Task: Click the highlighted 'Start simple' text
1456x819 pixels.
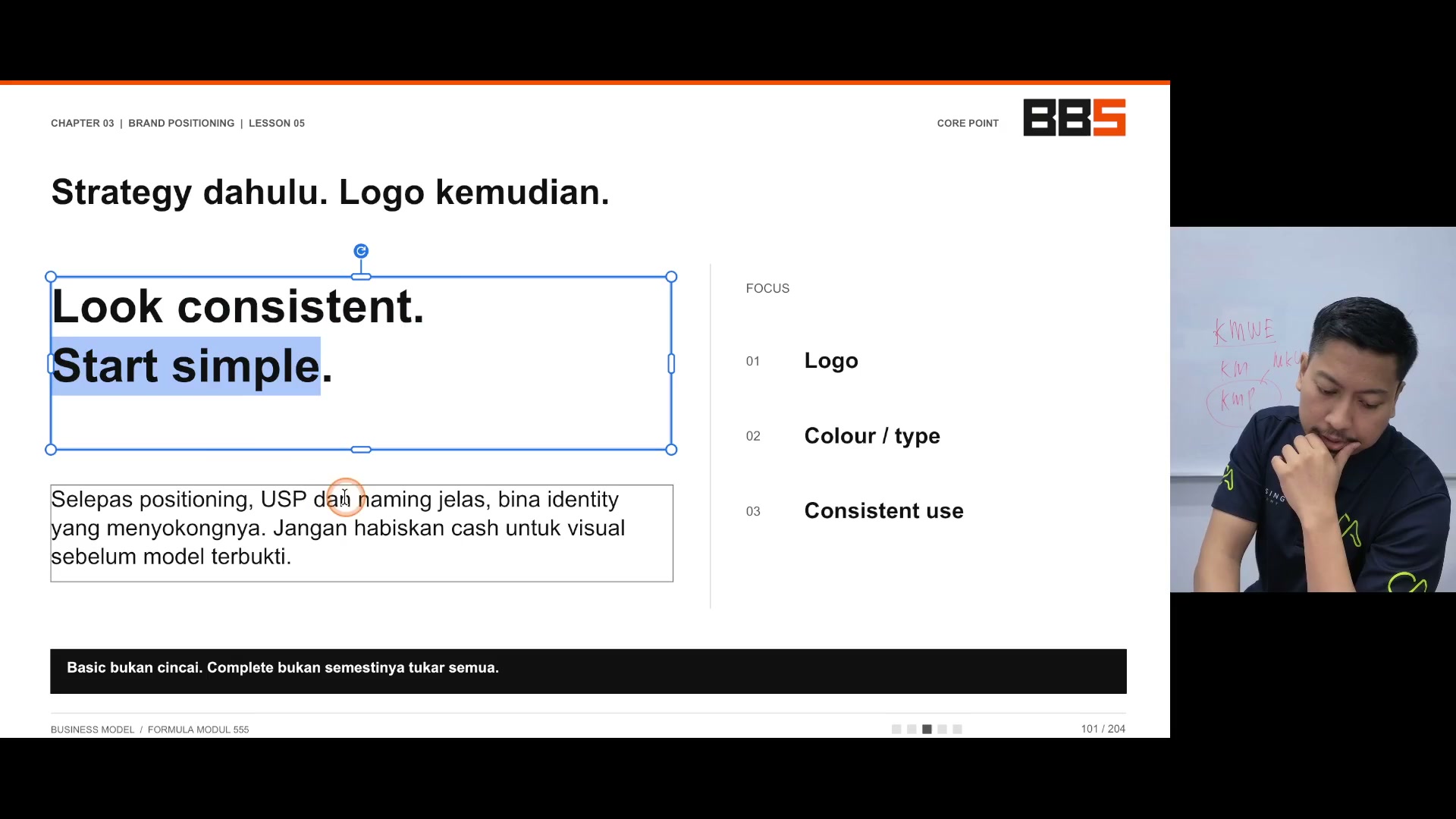Action: (186, 366)
